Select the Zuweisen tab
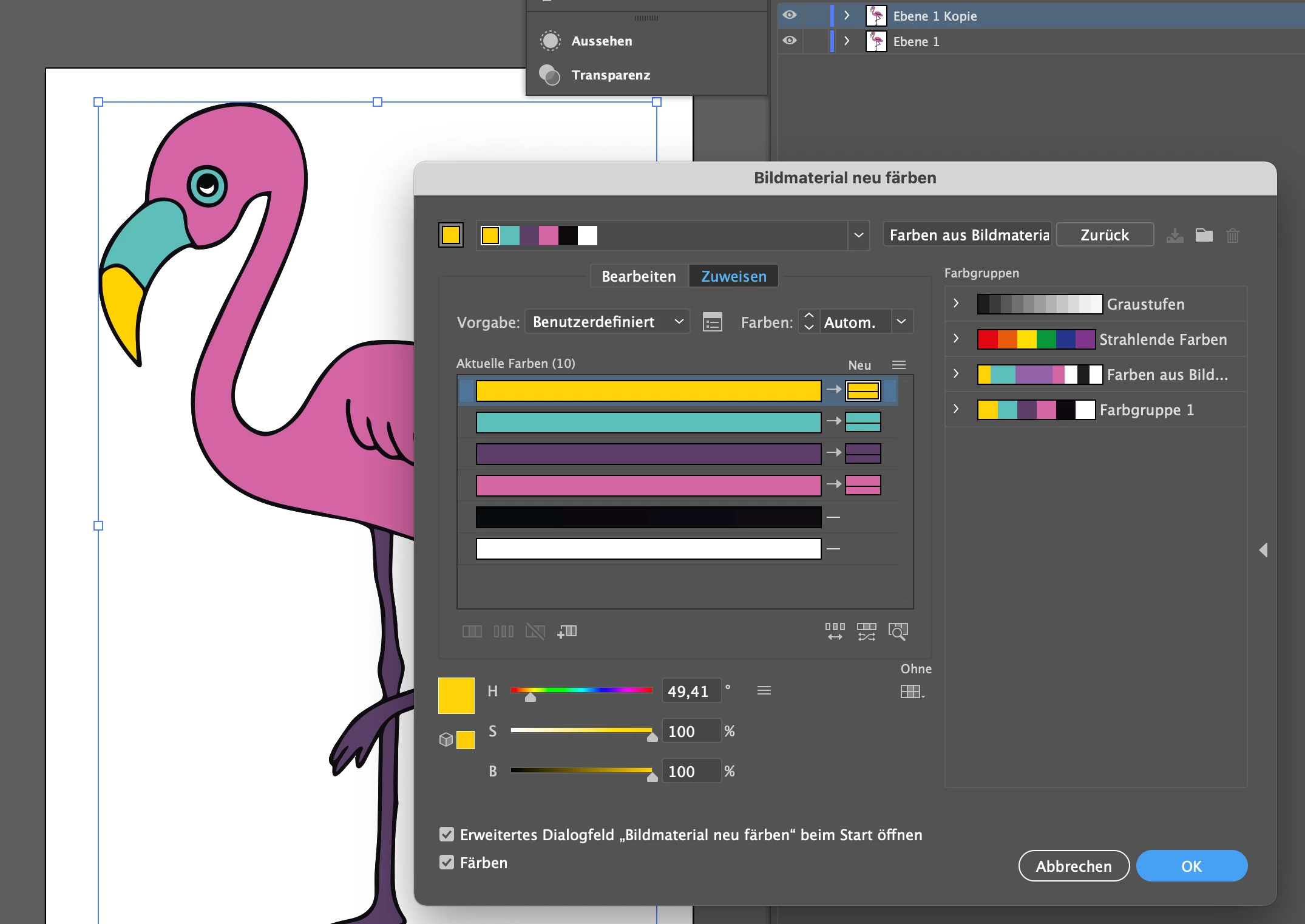The height and width of the screenshot is (924, 1305). (733, 276)
